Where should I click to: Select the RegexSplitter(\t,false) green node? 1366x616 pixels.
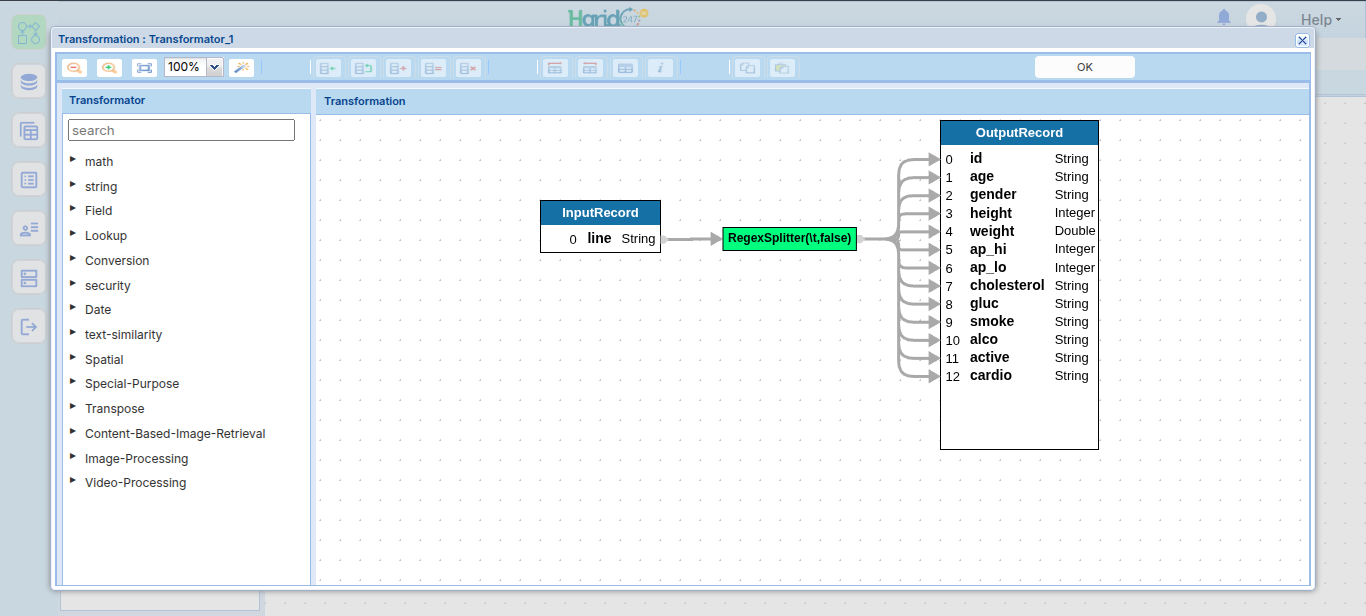coord(789,239)
